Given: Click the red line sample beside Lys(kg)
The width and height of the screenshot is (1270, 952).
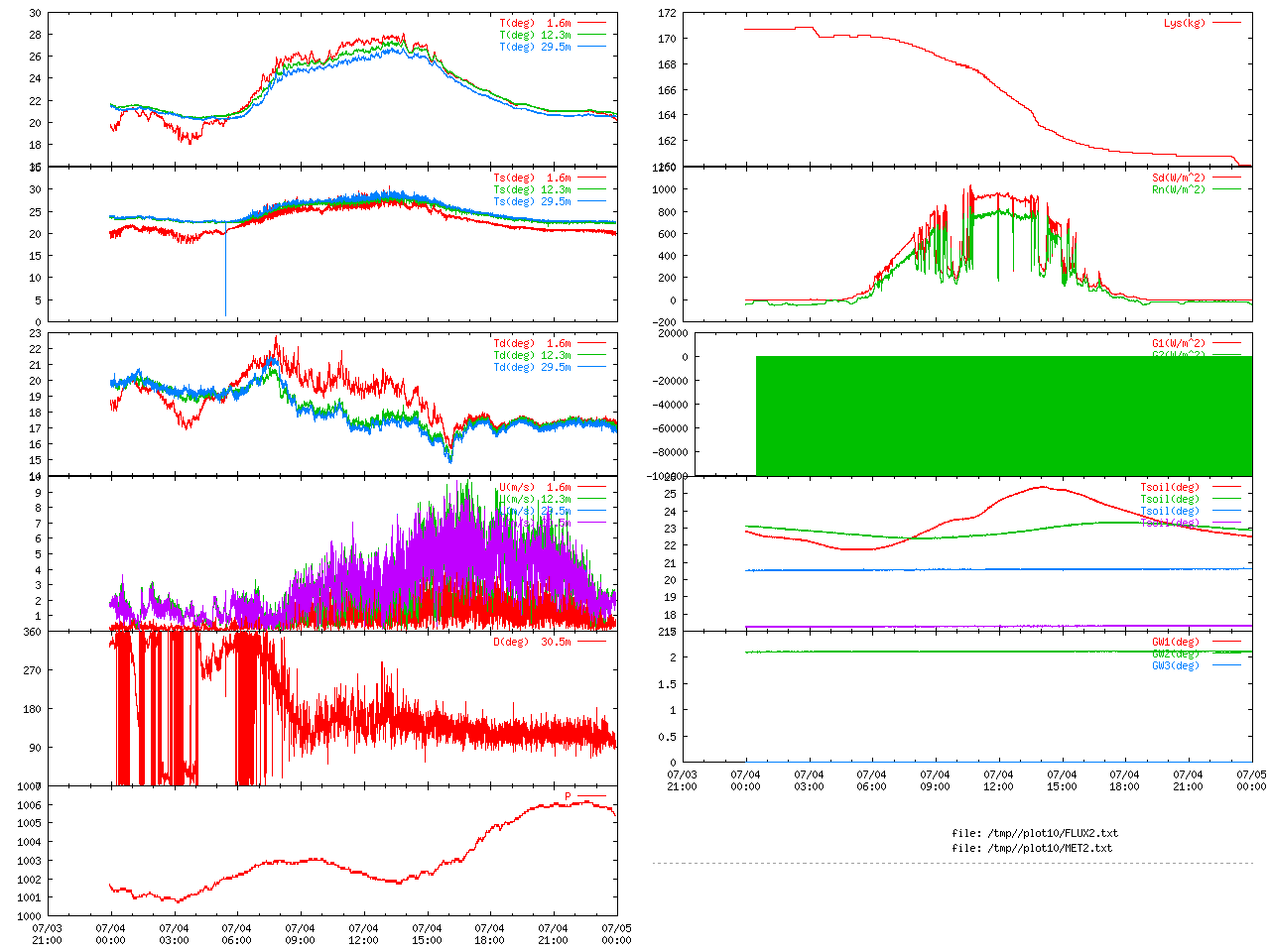Looking at the screenshot, I should click(x=1227, y=23).
